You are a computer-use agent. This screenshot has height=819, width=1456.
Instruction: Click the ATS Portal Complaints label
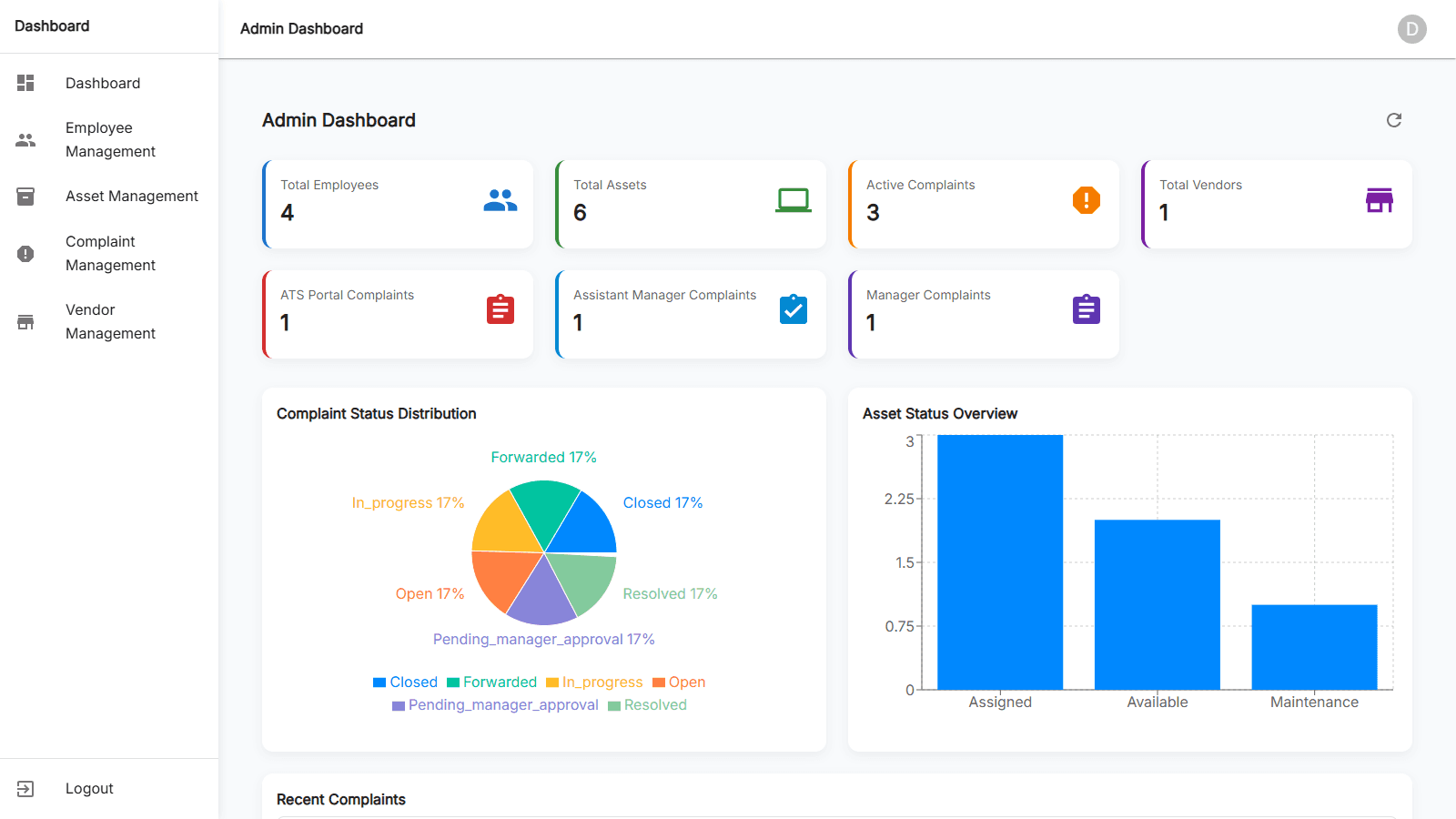click(347, 295)
